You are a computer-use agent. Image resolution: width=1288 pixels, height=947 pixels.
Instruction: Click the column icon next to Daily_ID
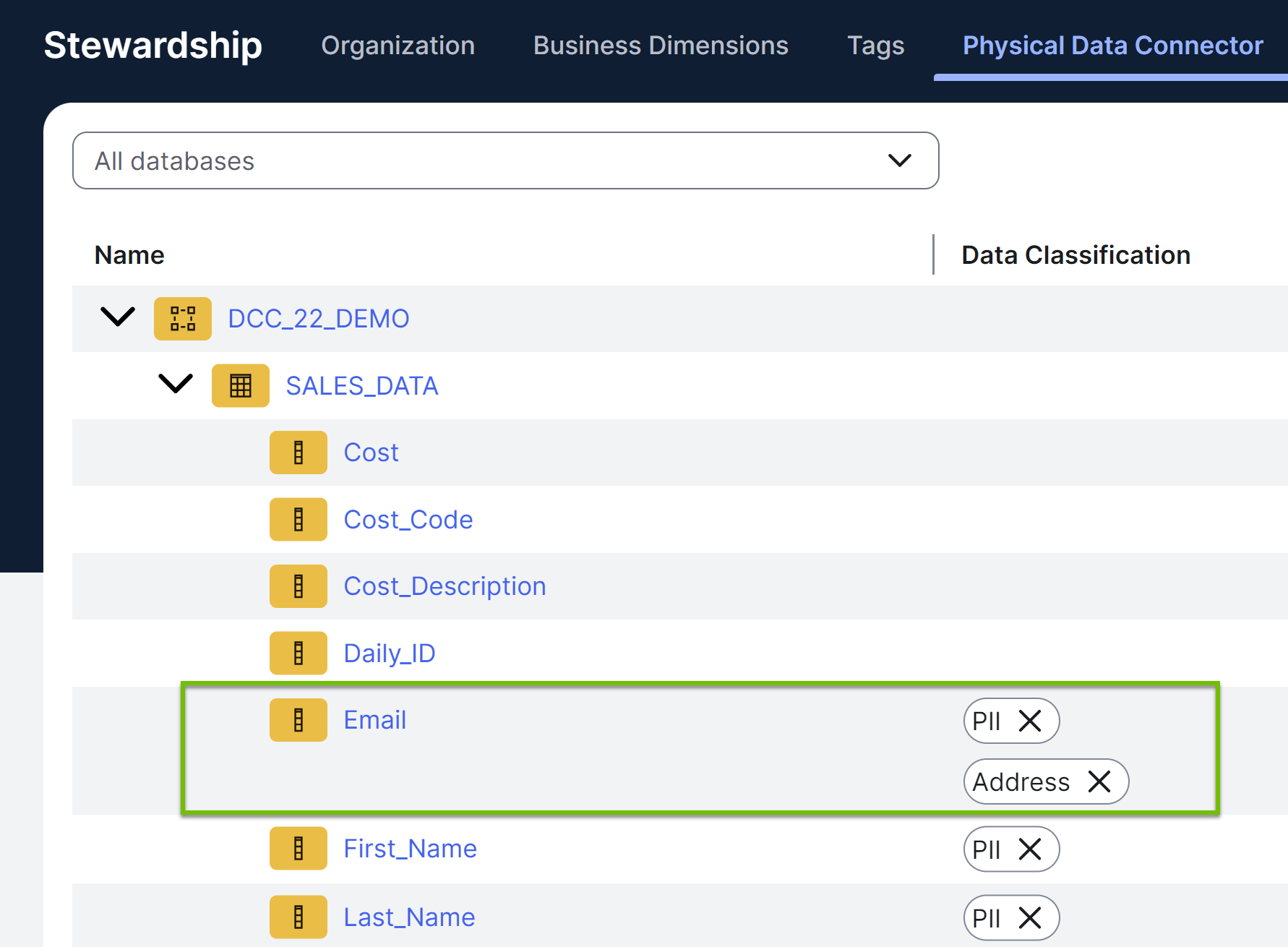coord(298,652)
